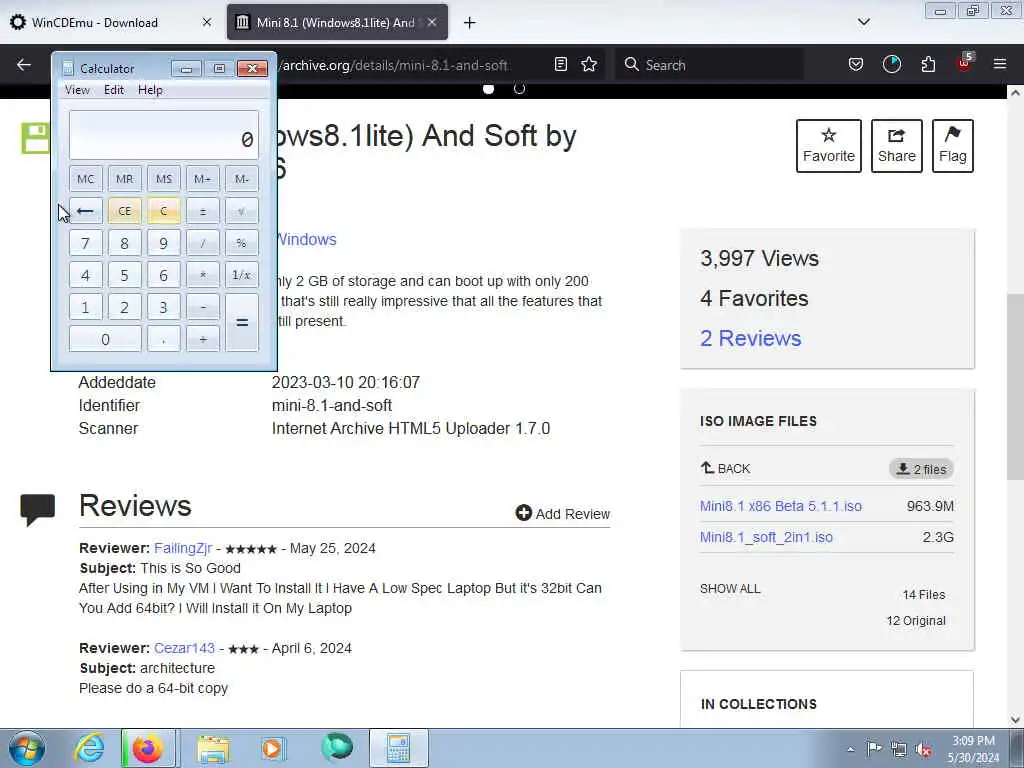Viewport: 1024px width, 768px height.
Task: Click Calculator M+ button
Action: click(202, 179)
